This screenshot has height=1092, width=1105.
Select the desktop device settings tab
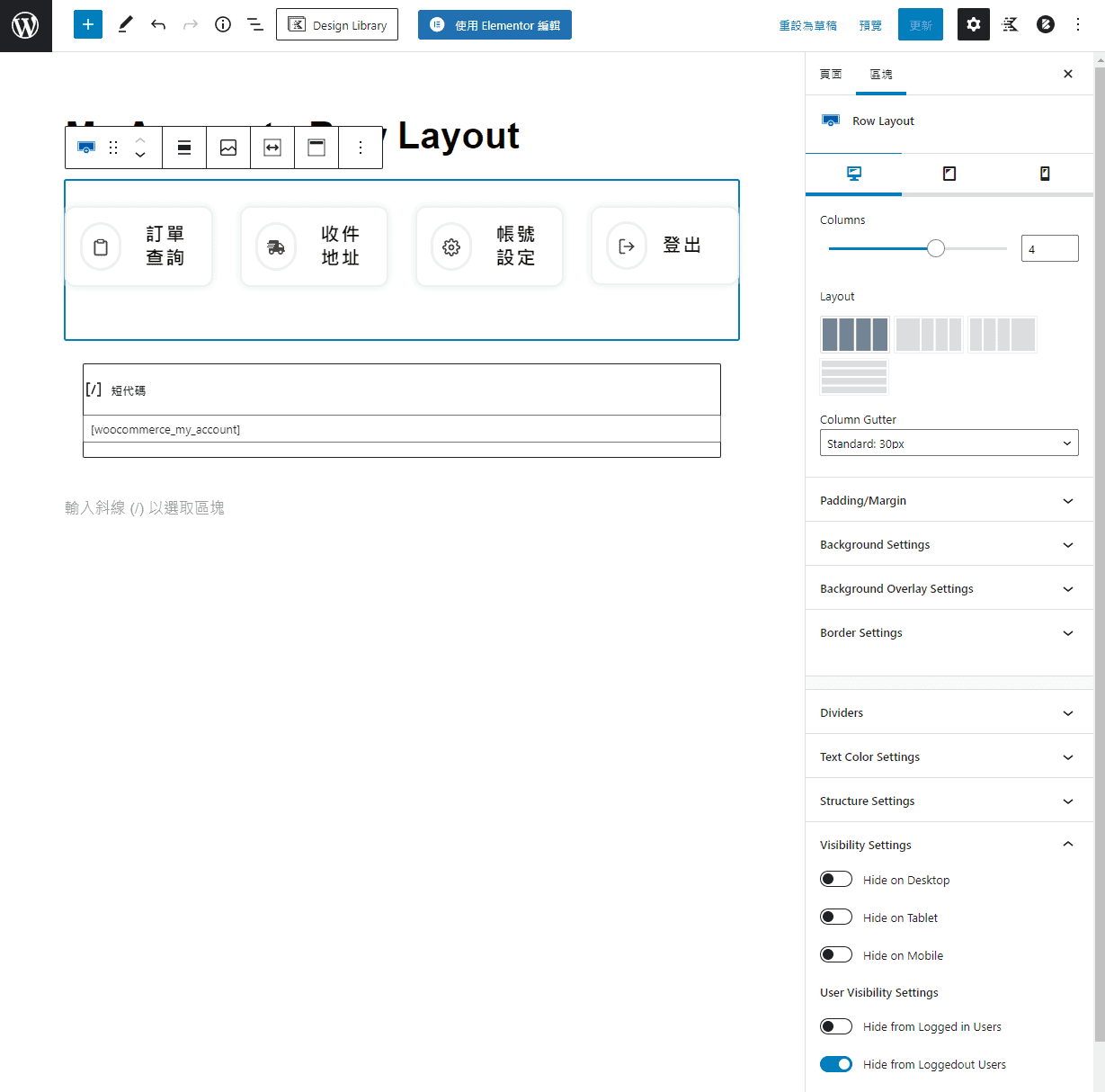[853, 174]
